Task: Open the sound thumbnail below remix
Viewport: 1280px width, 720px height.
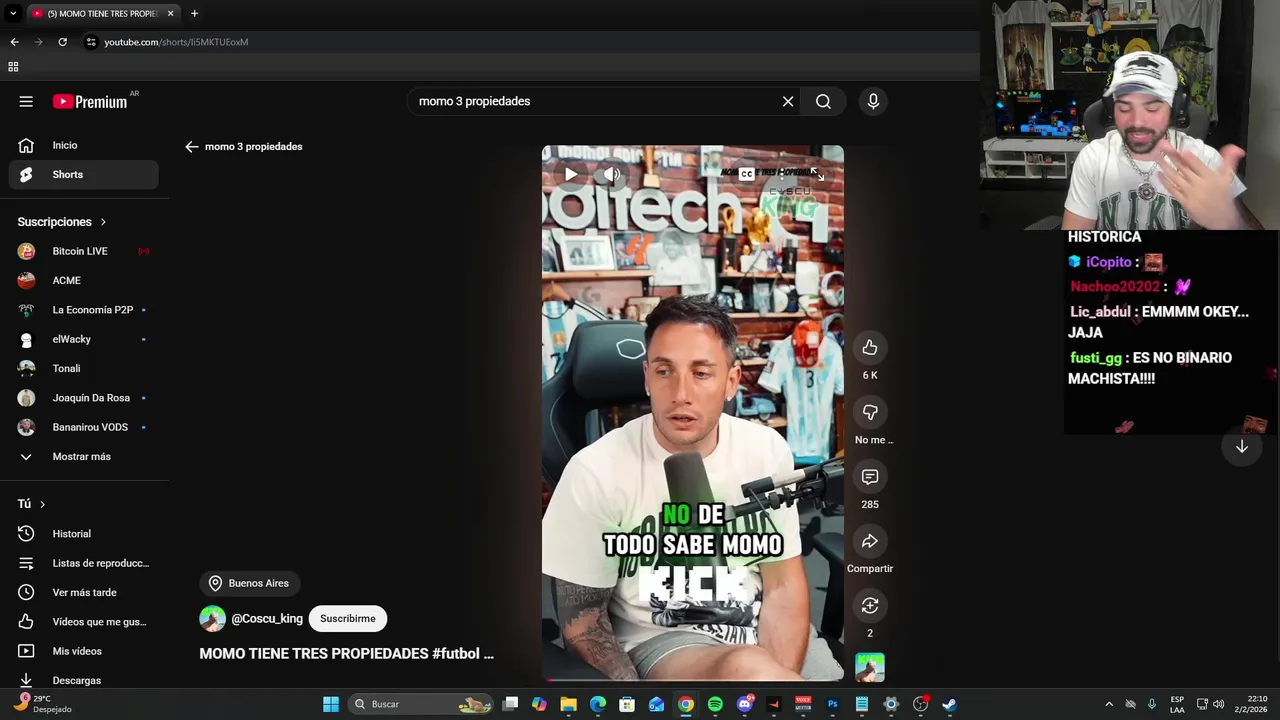Action: pyautogui.click(x=870, y=667)
